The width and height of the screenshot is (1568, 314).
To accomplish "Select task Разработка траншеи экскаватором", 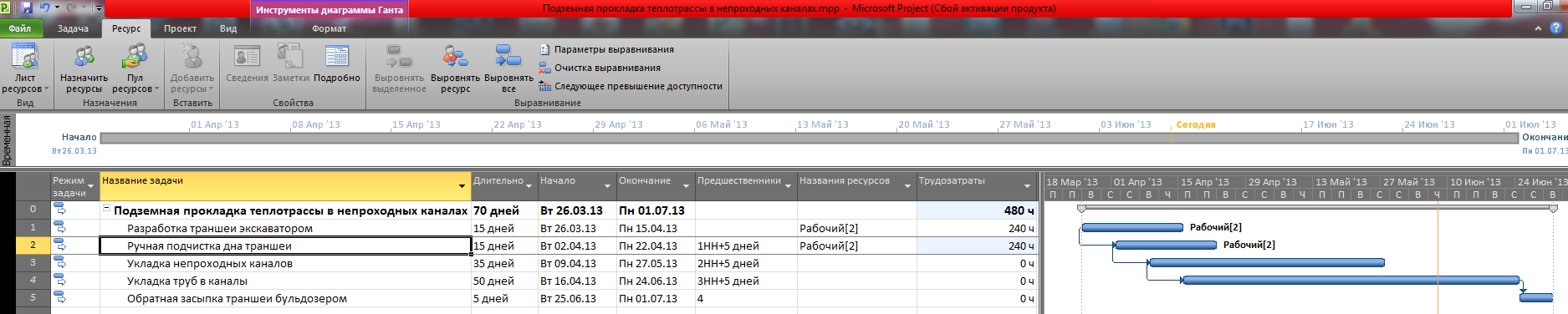I will click(x=220, y=228).
